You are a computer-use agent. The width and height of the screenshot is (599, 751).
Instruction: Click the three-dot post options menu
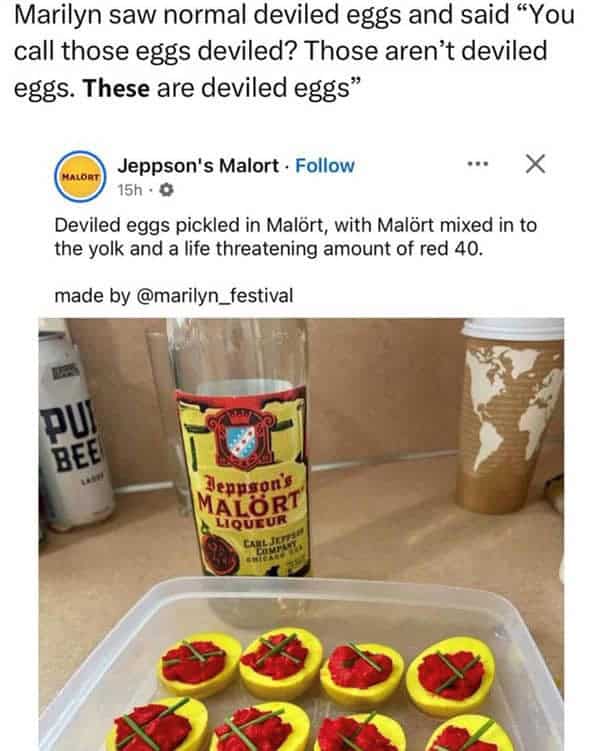coord(477,164)
